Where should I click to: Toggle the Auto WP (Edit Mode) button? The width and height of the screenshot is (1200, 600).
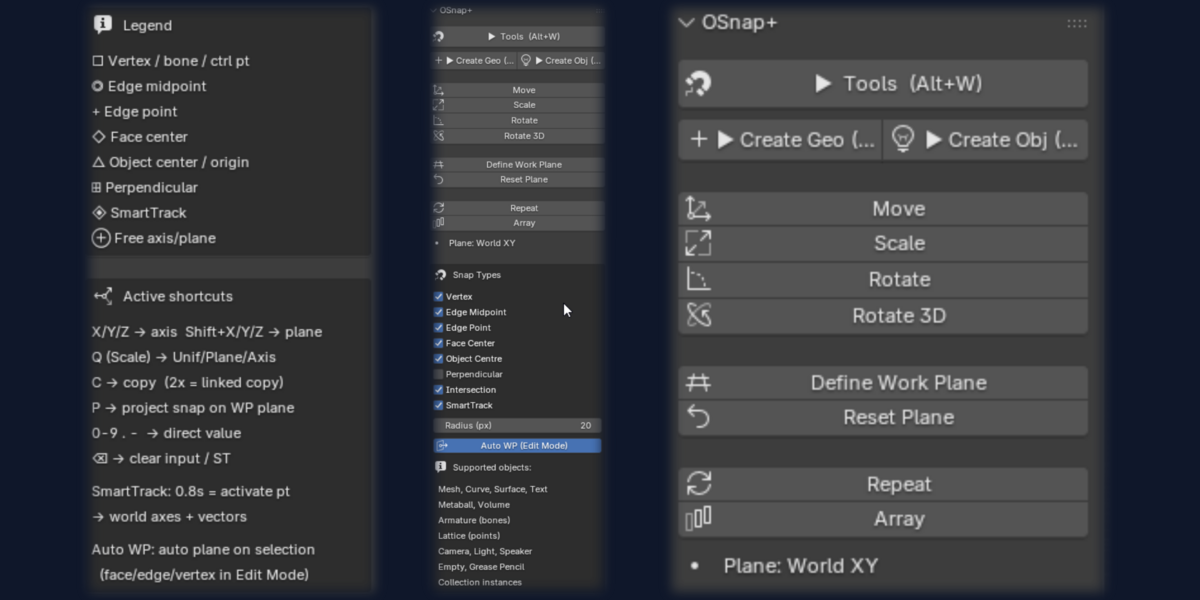[x=518, y=446]
